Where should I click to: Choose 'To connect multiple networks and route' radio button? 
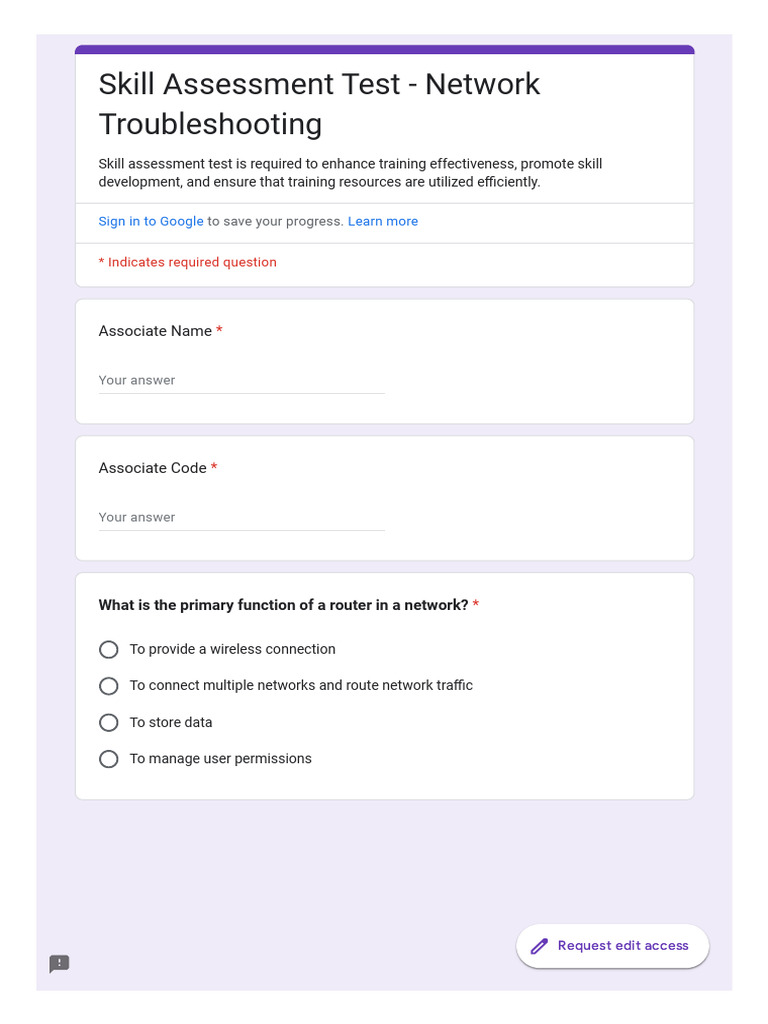[x=109, y=686]
